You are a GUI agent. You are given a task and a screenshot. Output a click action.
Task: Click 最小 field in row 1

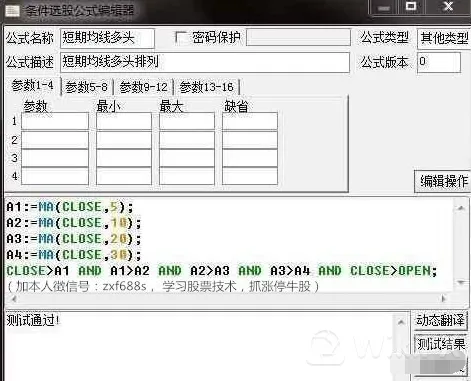coord(124,121)
